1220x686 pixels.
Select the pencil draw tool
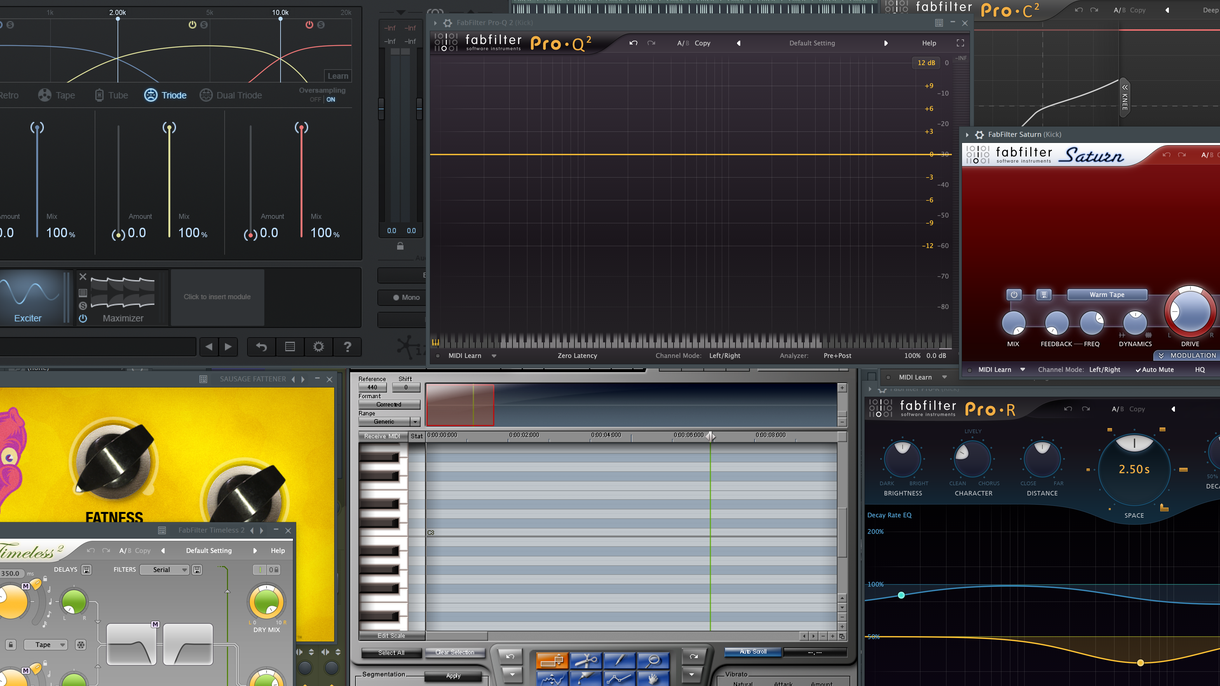pyautogui.click(x=620, y=660)
